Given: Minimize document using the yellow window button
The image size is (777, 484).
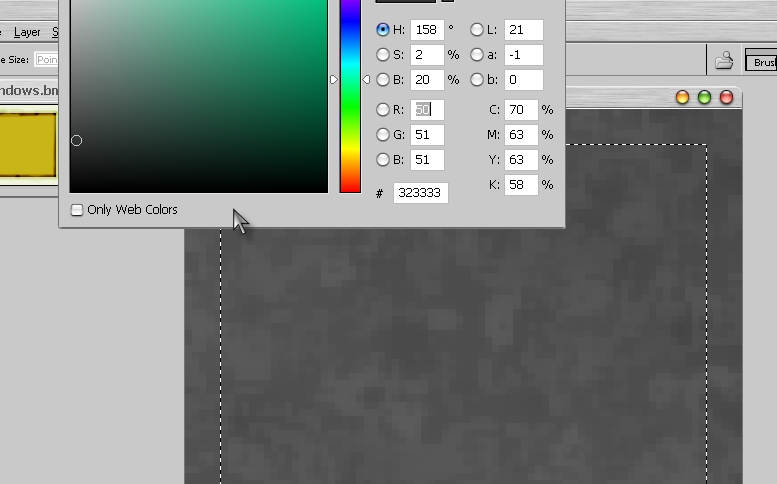Looking at the screenshot, I should pyautogui.click(x=682, y=97).
